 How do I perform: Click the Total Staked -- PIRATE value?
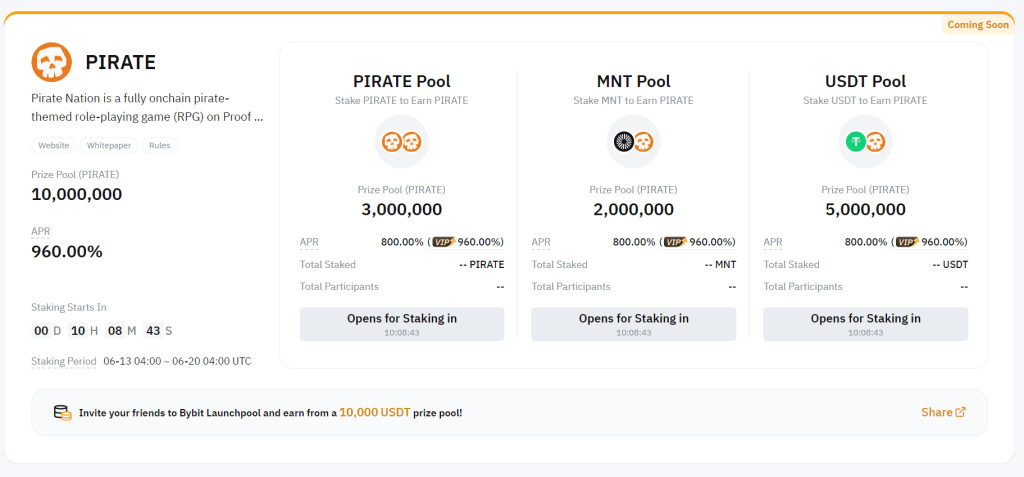pyautogui.click(x=481, y=265)
